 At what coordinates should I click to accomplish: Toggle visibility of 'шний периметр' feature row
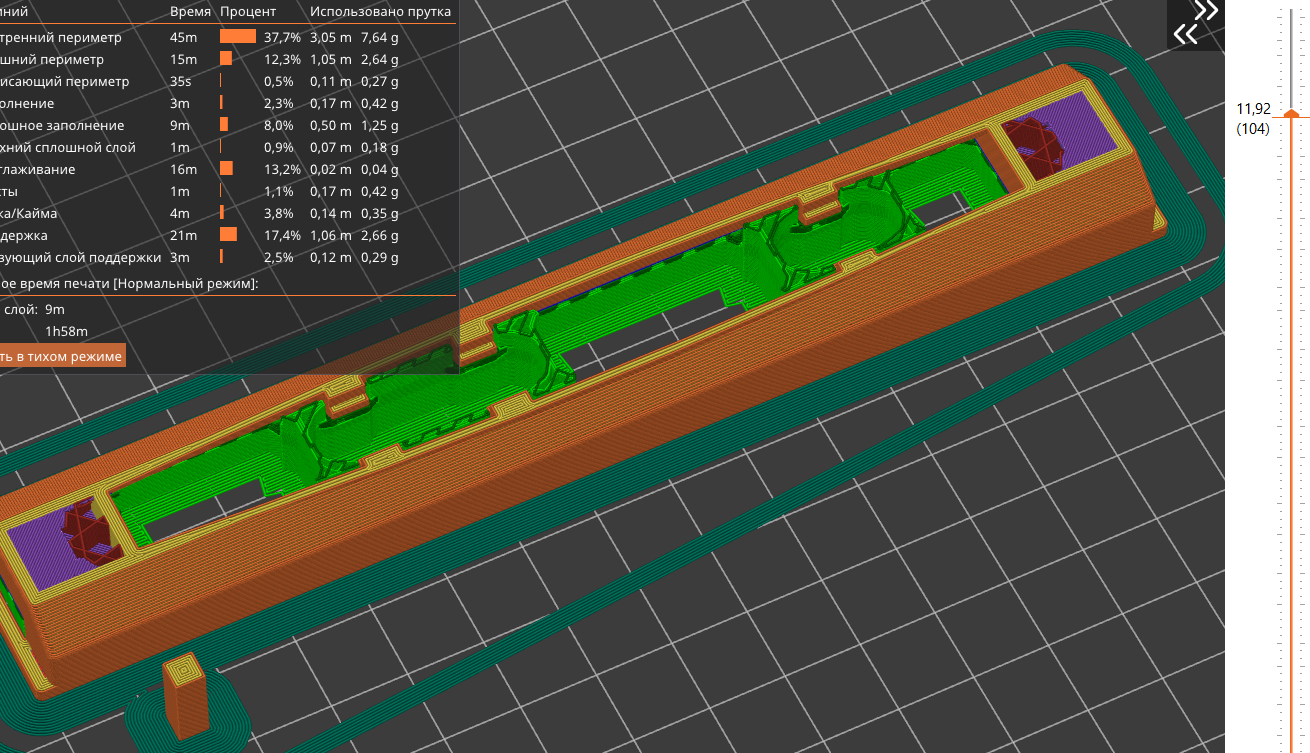(52, 59)
